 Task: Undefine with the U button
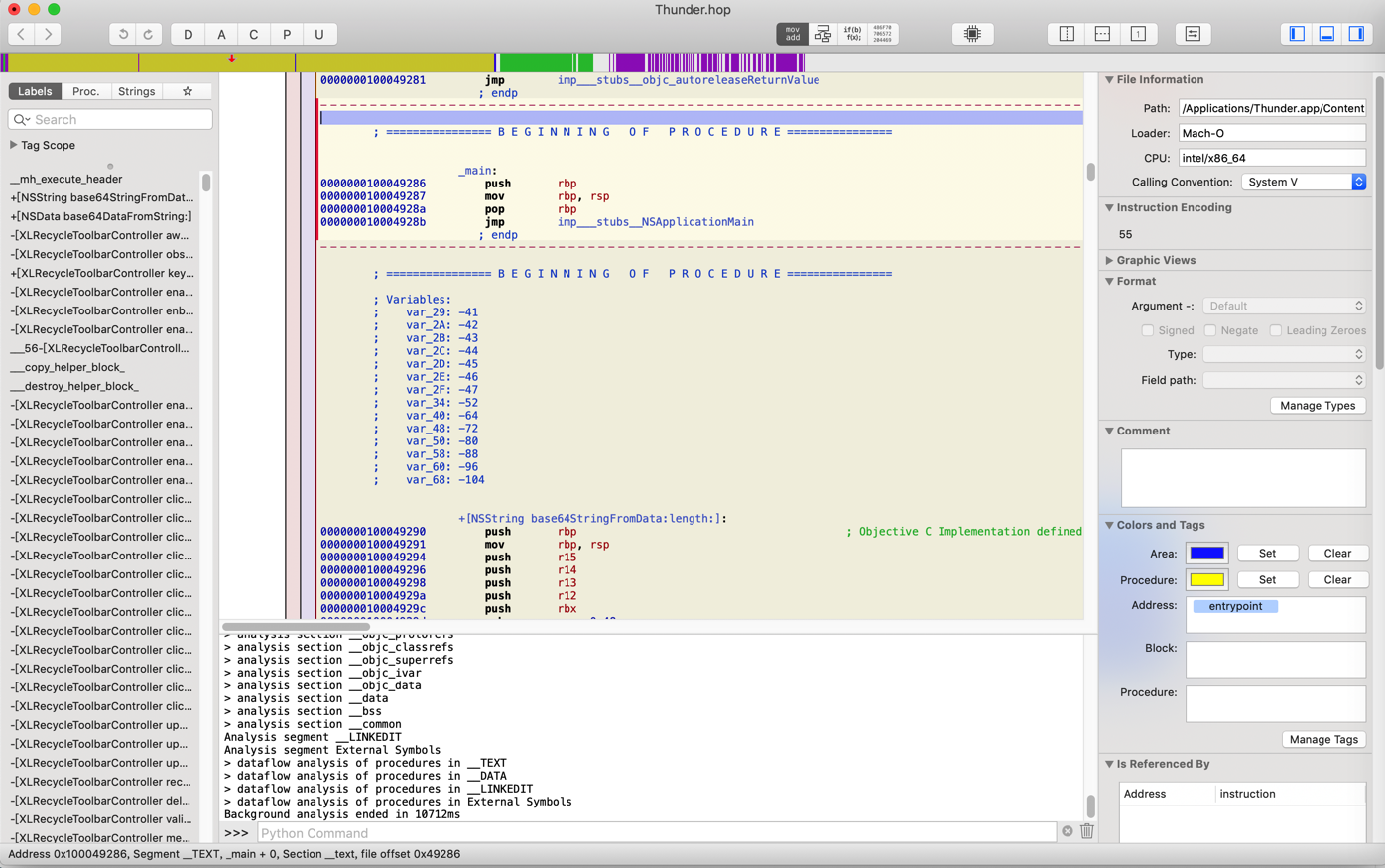click(319, 34)
